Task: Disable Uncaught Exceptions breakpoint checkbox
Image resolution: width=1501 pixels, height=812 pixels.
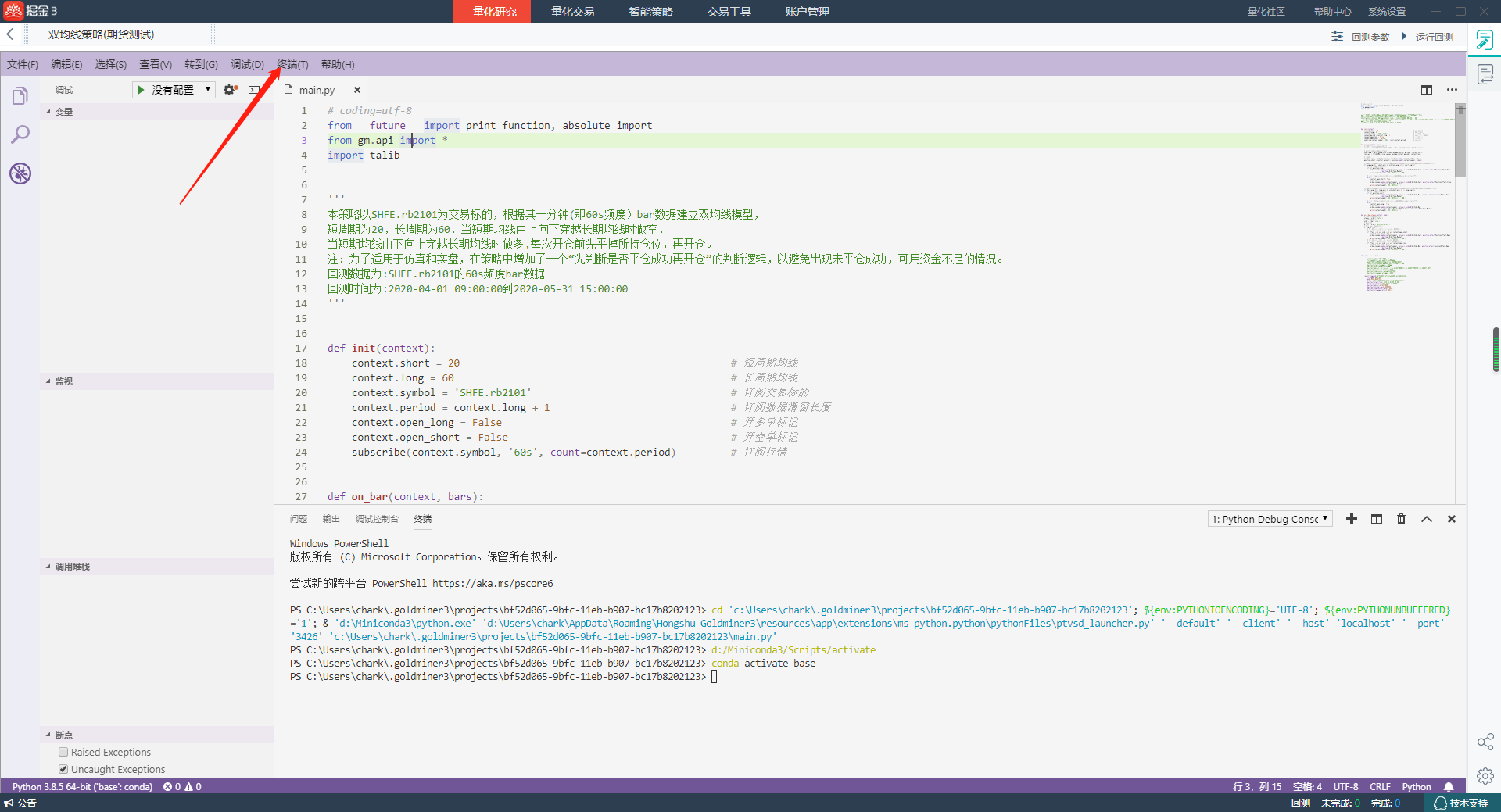Action: point(63,769)
